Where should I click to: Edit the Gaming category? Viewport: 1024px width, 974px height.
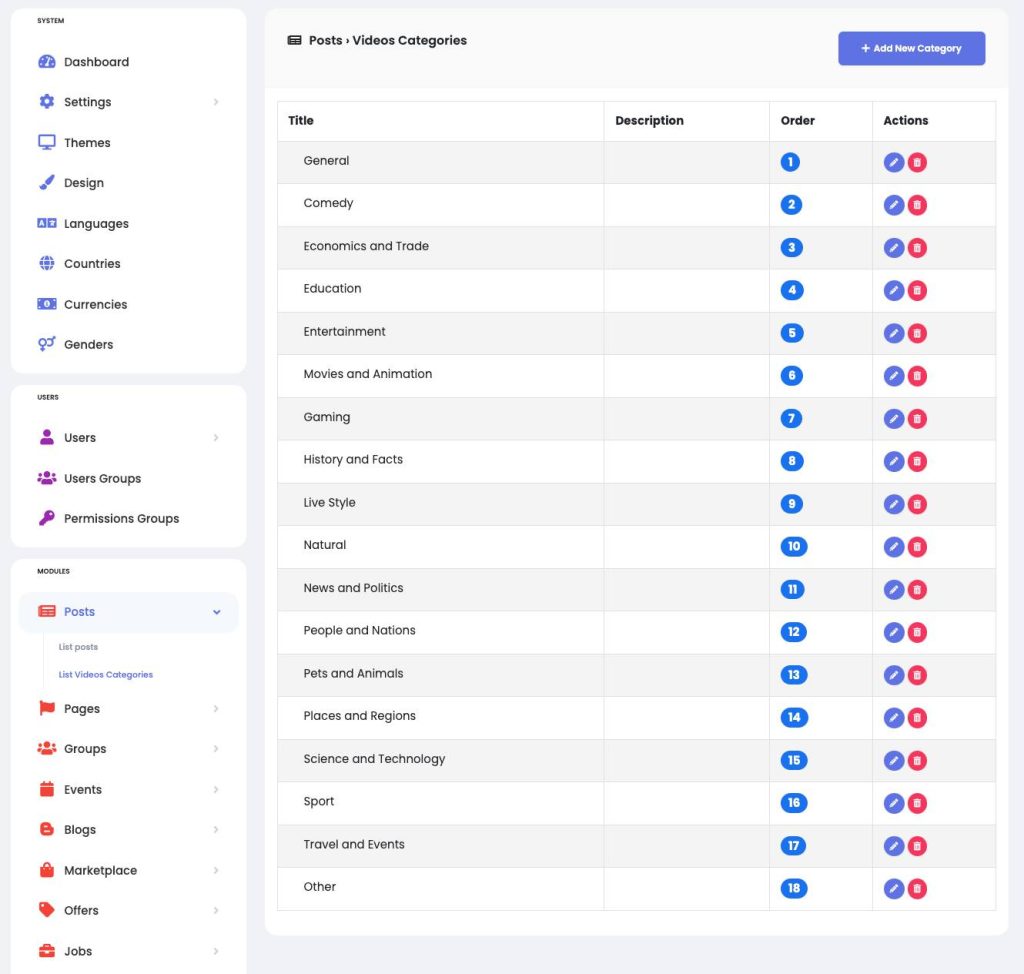893,419
